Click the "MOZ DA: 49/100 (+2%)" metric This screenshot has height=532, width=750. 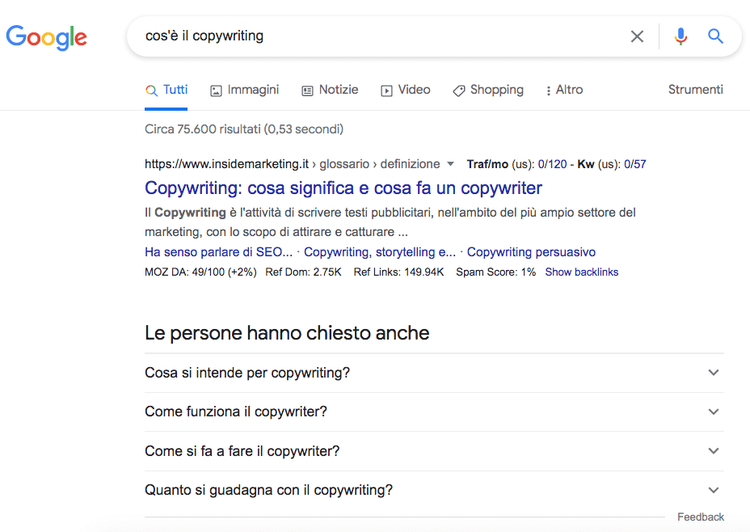pyautogui.click(x=200, y=272)
